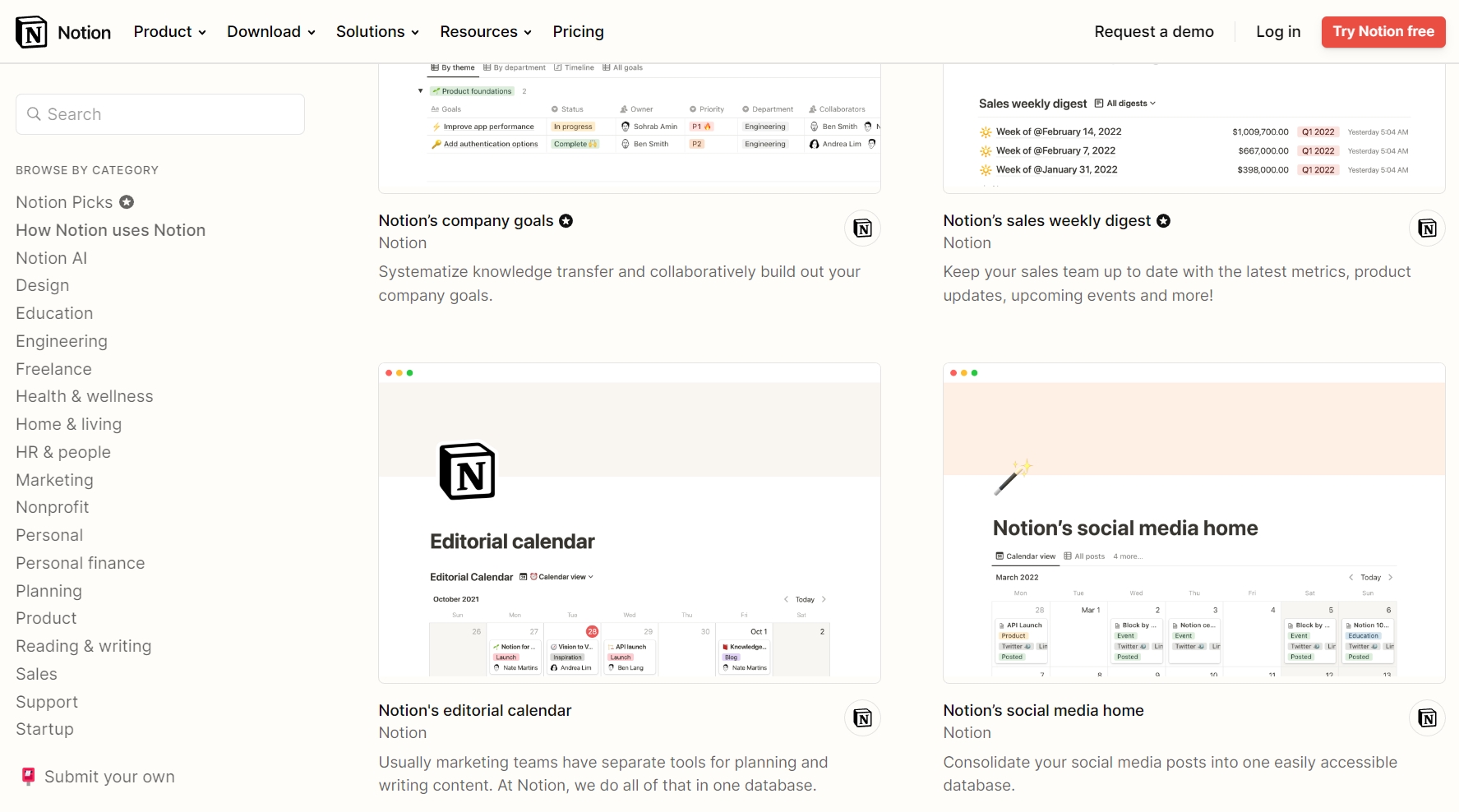The width and height of the screenshot is (1459, 812).
Task: Click the Log in link
Action: point(1277,32)
